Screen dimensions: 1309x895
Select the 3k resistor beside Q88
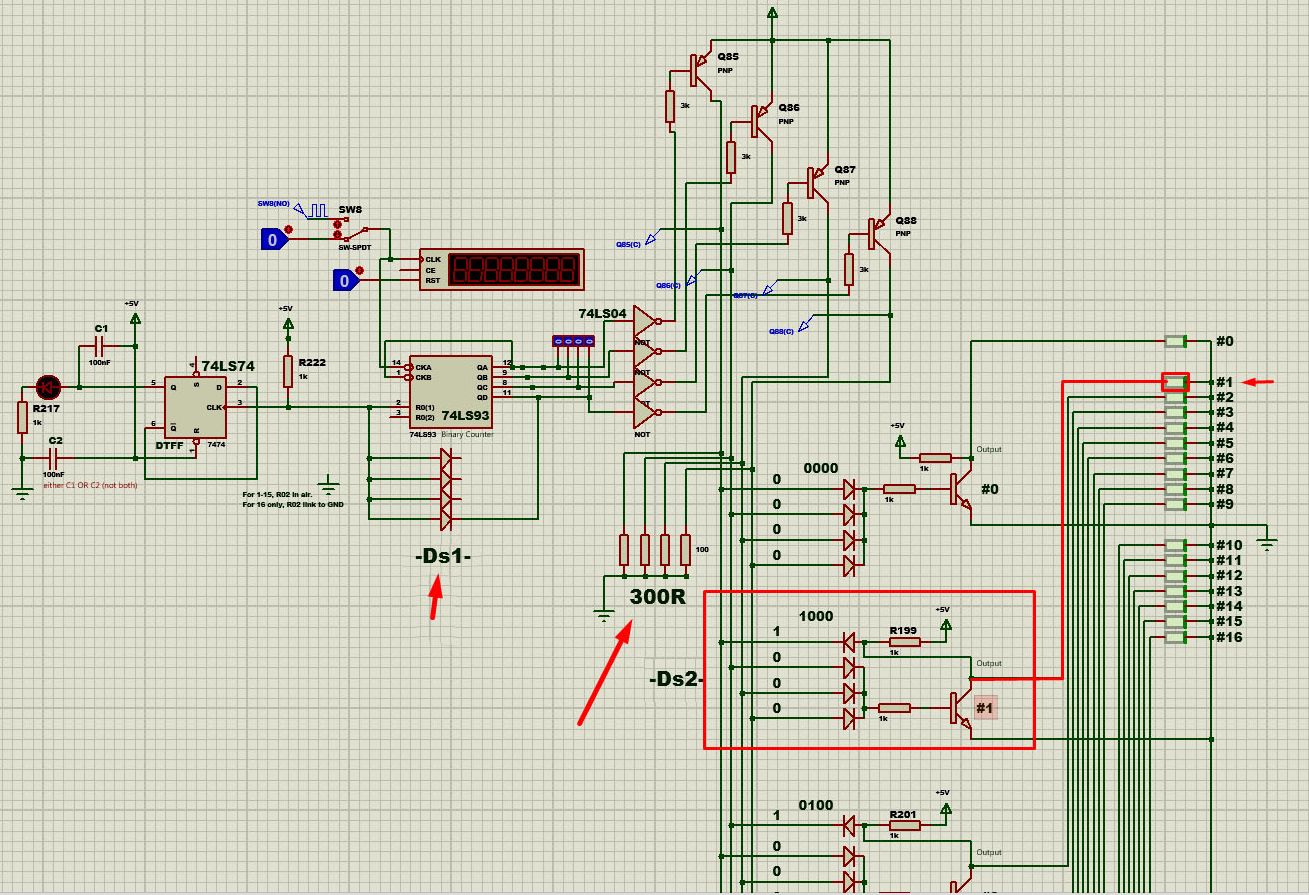(849, 269)
